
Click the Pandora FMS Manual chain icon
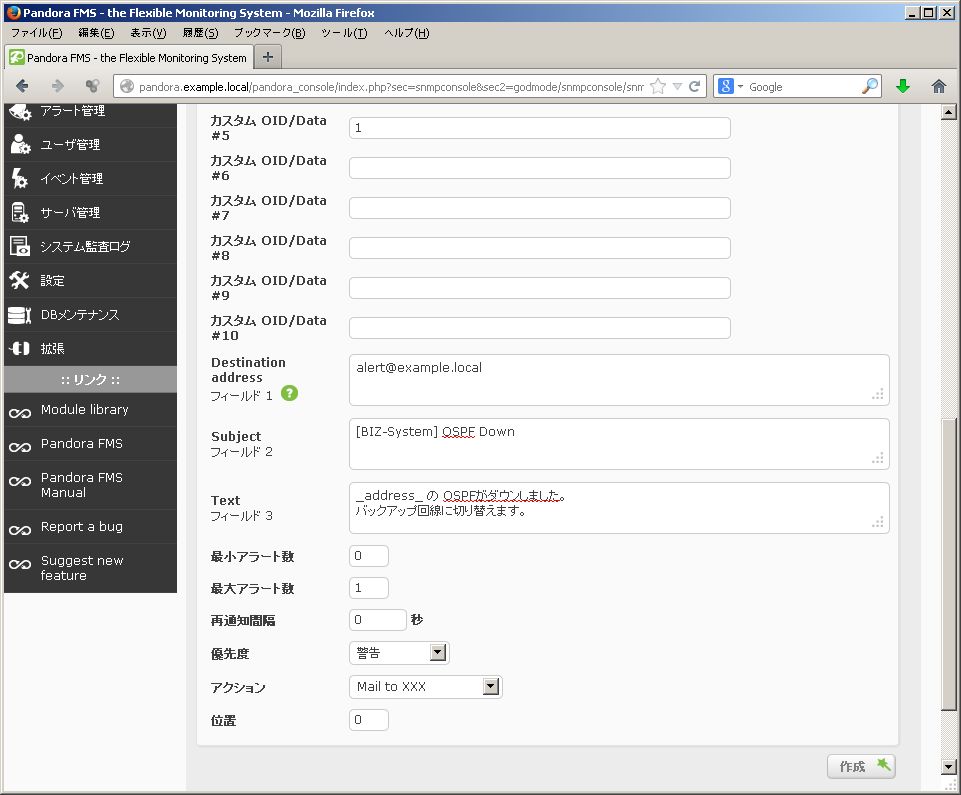point(20,481)
